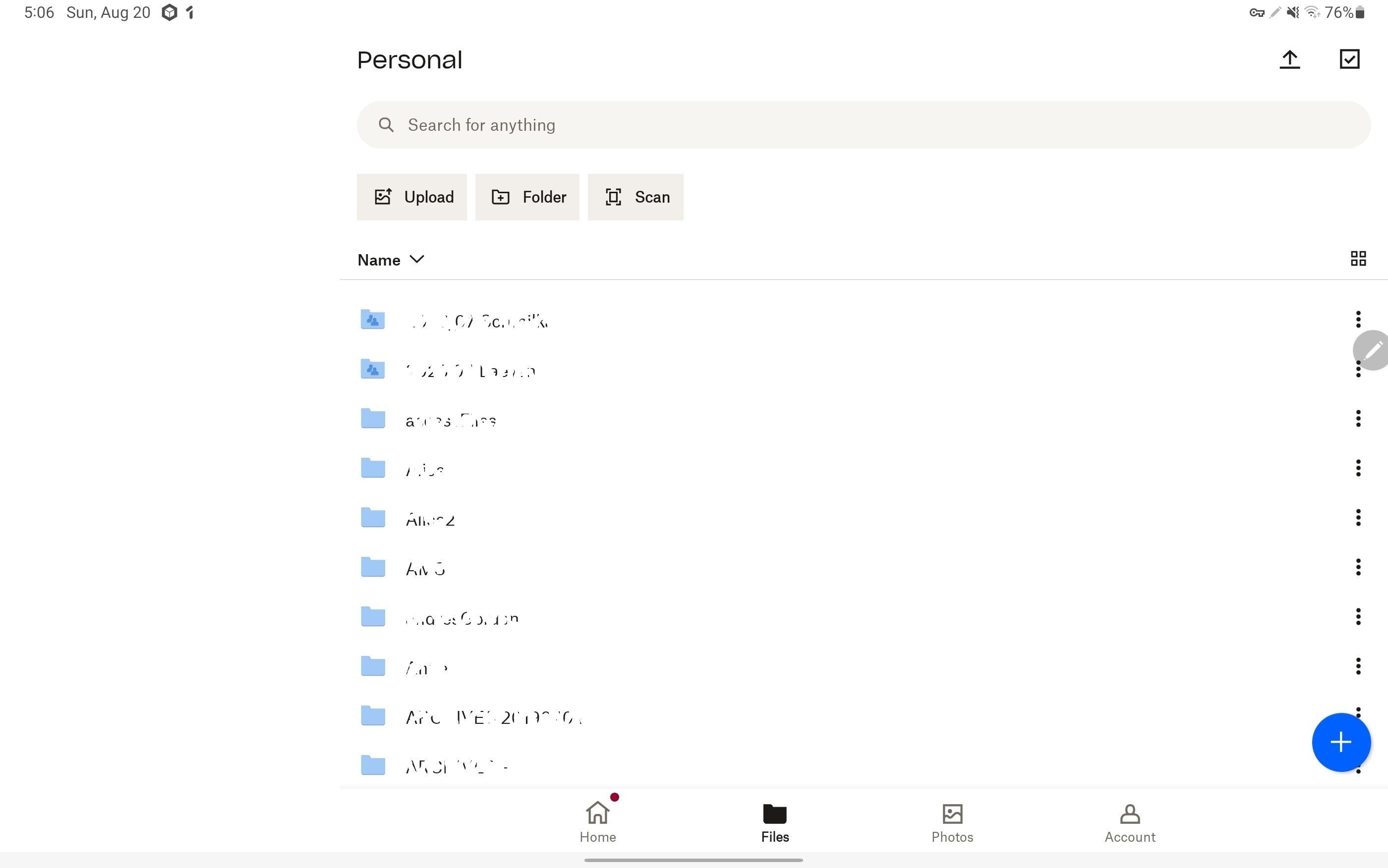The image size is (1388, 868).
Task: Open the ARCHIVES 2018 folder
Action: (493, 716)
